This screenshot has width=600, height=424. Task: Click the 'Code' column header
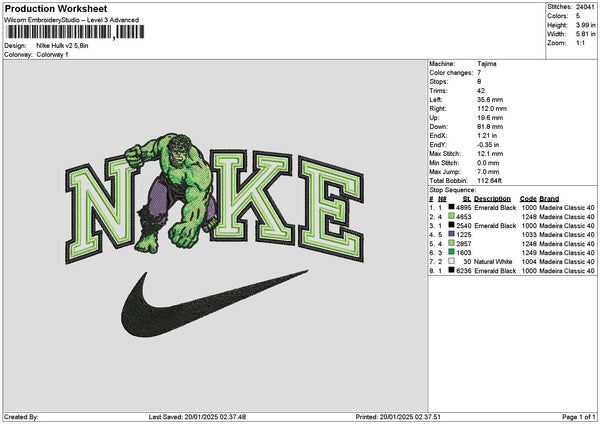[x=528, y=199]
